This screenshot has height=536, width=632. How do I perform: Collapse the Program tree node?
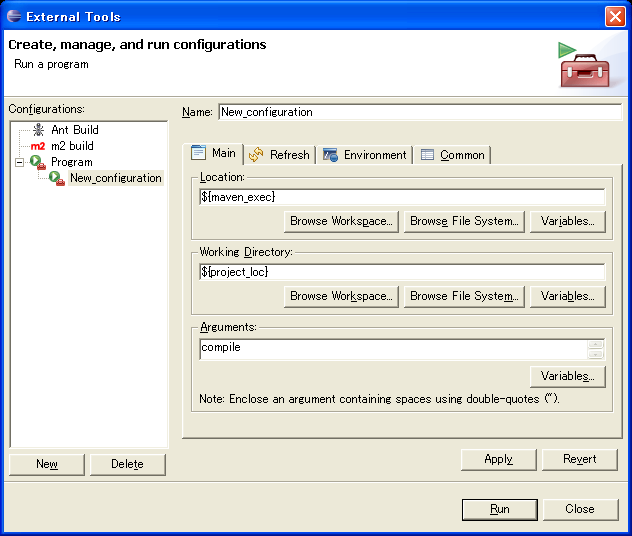point(19,162)
